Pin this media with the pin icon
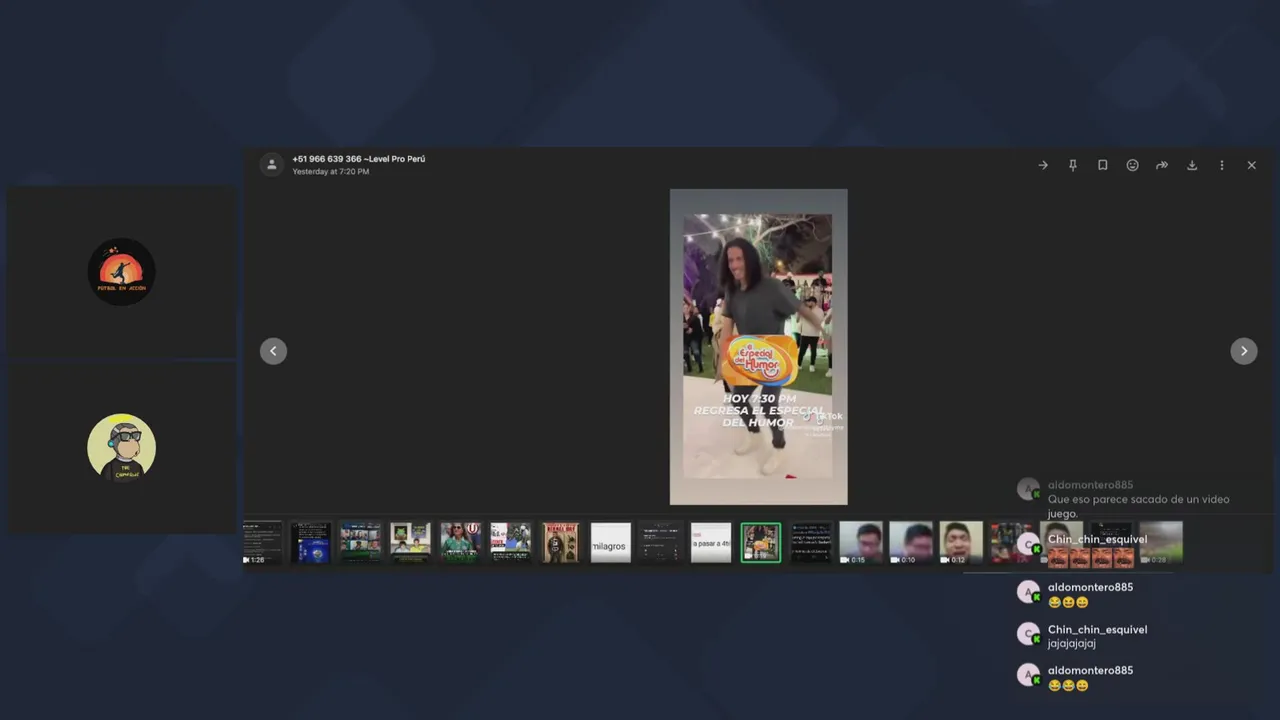Screen dimensions: 1280x720 pos(1073,165)
